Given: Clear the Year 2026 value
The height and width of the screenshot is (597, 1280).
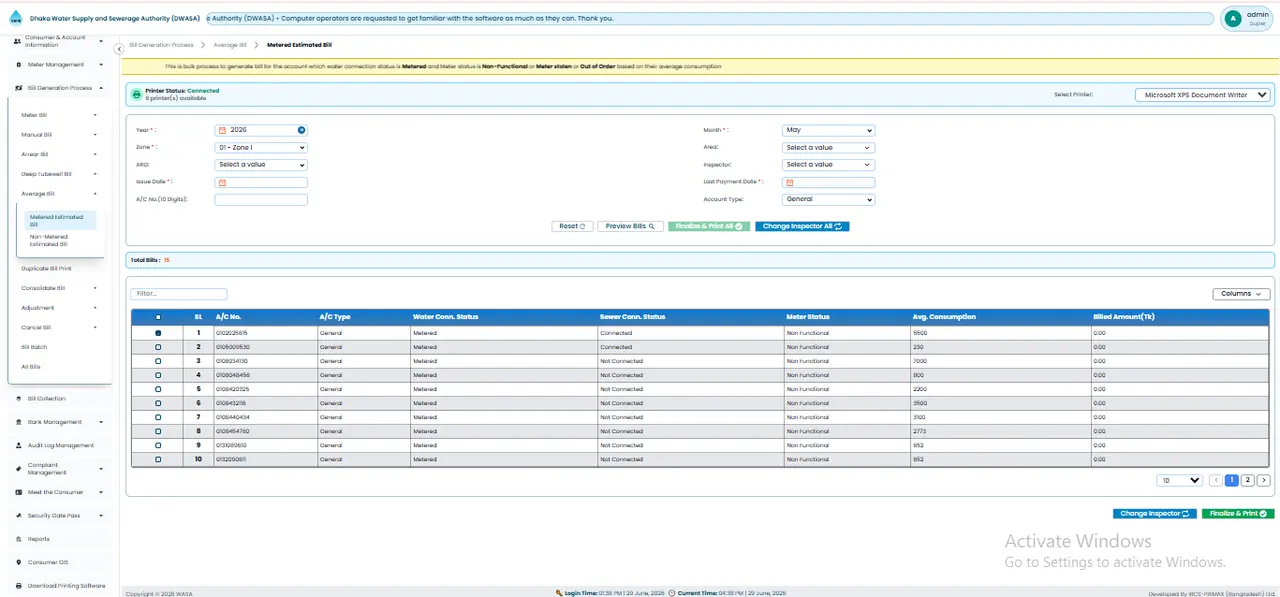Looking at the screenshot, I should click(301, 130).
